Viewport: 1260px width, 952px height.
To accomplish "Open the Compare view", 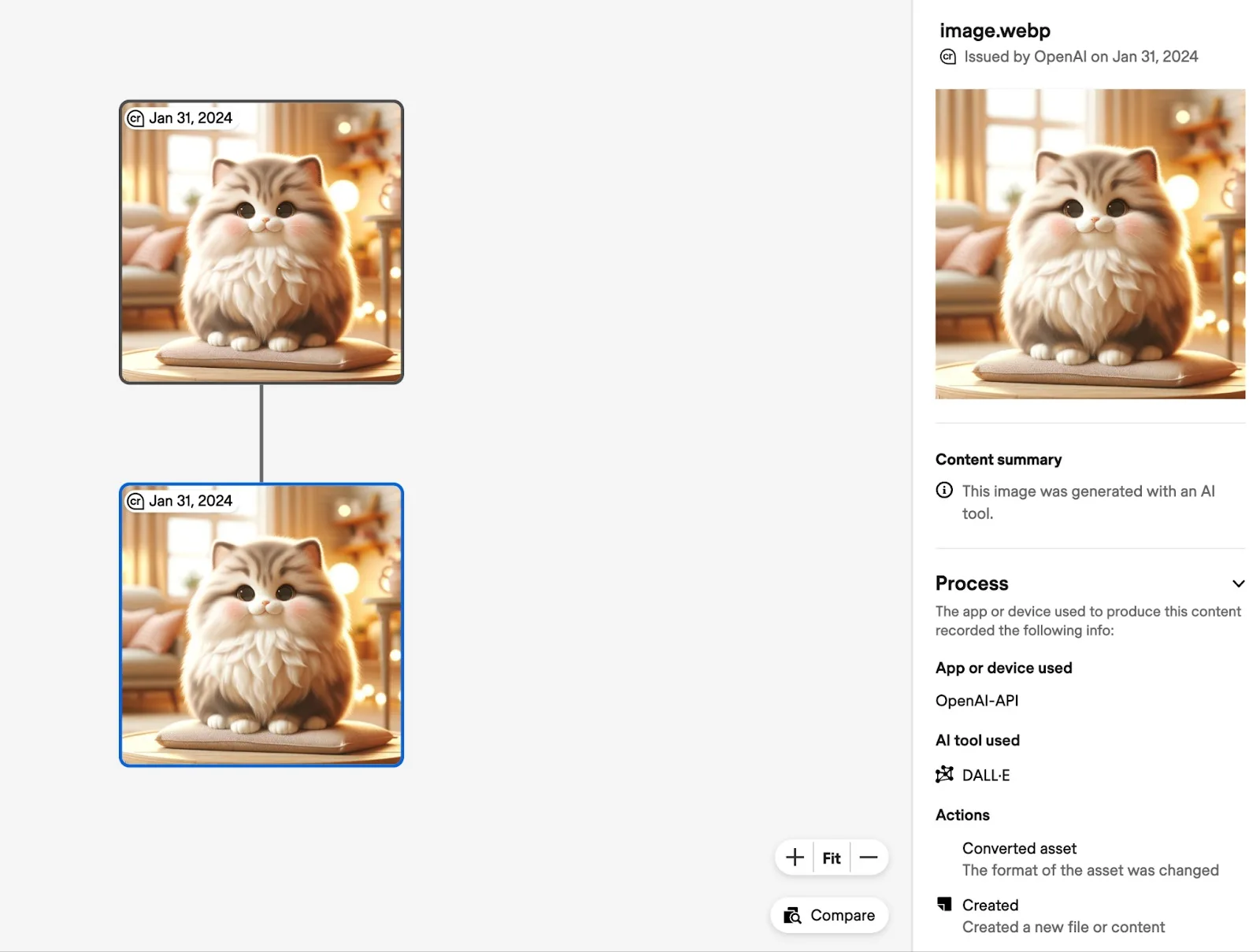I will click(x=829, y=915).
